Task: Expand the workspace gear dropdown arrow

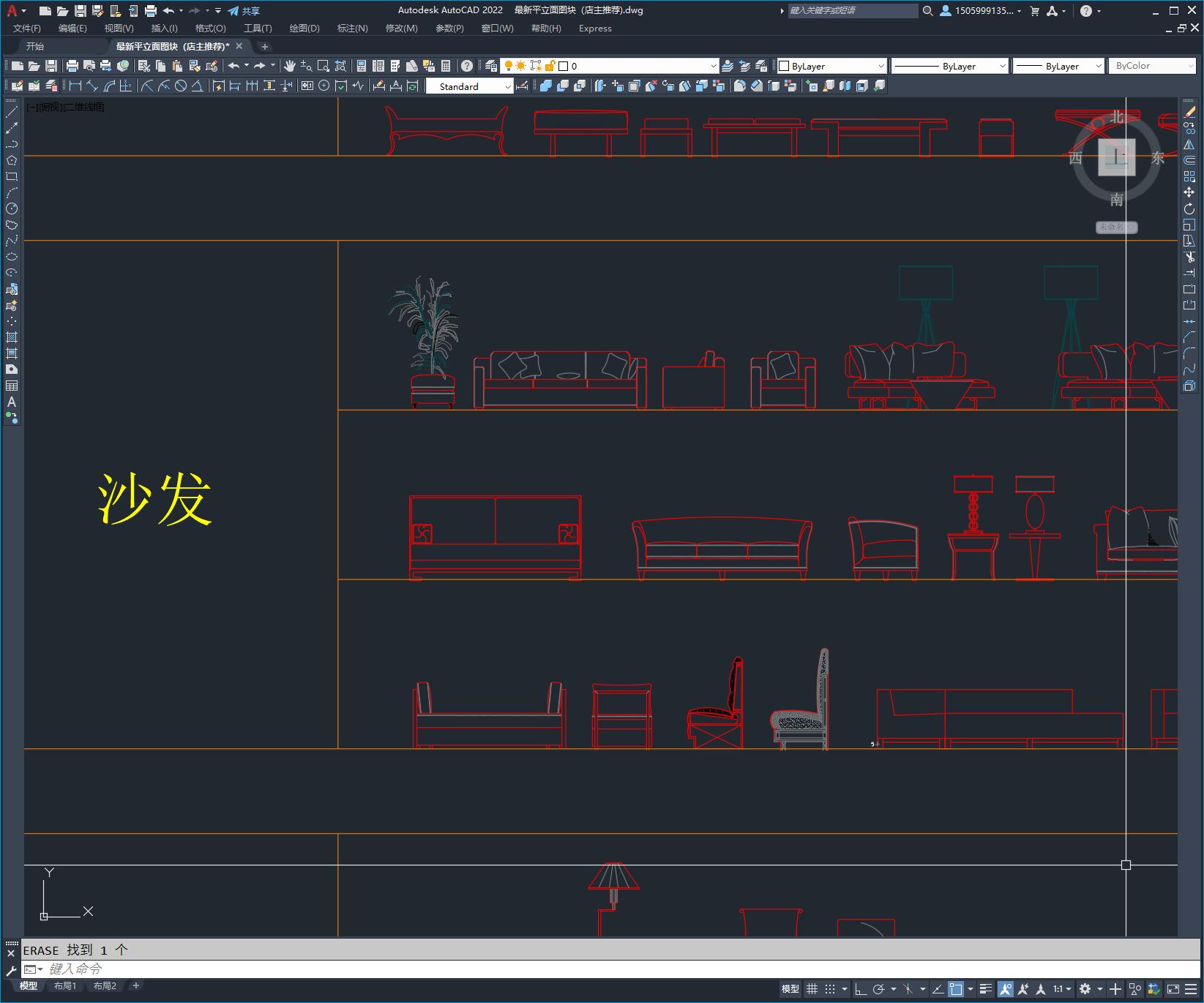Action: point(1099,989)
